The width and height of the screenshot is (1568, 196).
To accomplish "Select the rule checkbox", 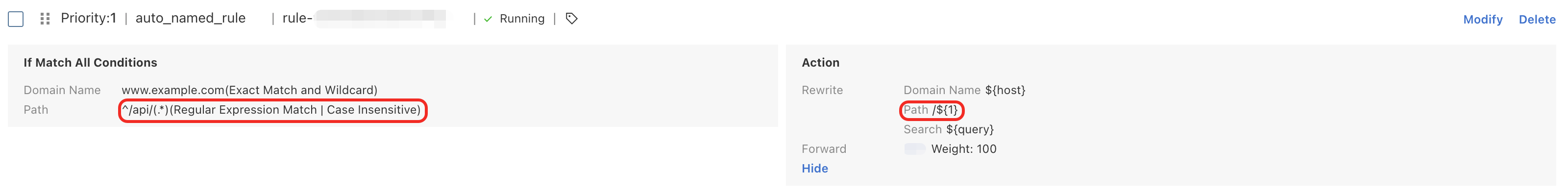I will pyautogui.click(x=16, y=19).
